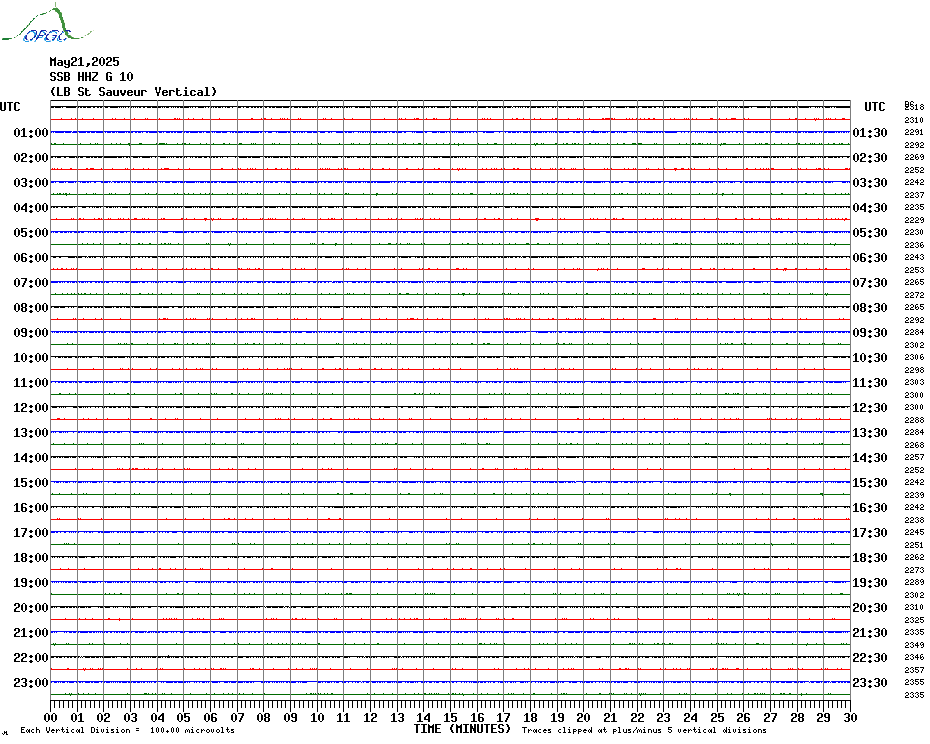Click minute 05 on the bottom time axis
Screen dimensions: 930x744
(x=184, y=717)
